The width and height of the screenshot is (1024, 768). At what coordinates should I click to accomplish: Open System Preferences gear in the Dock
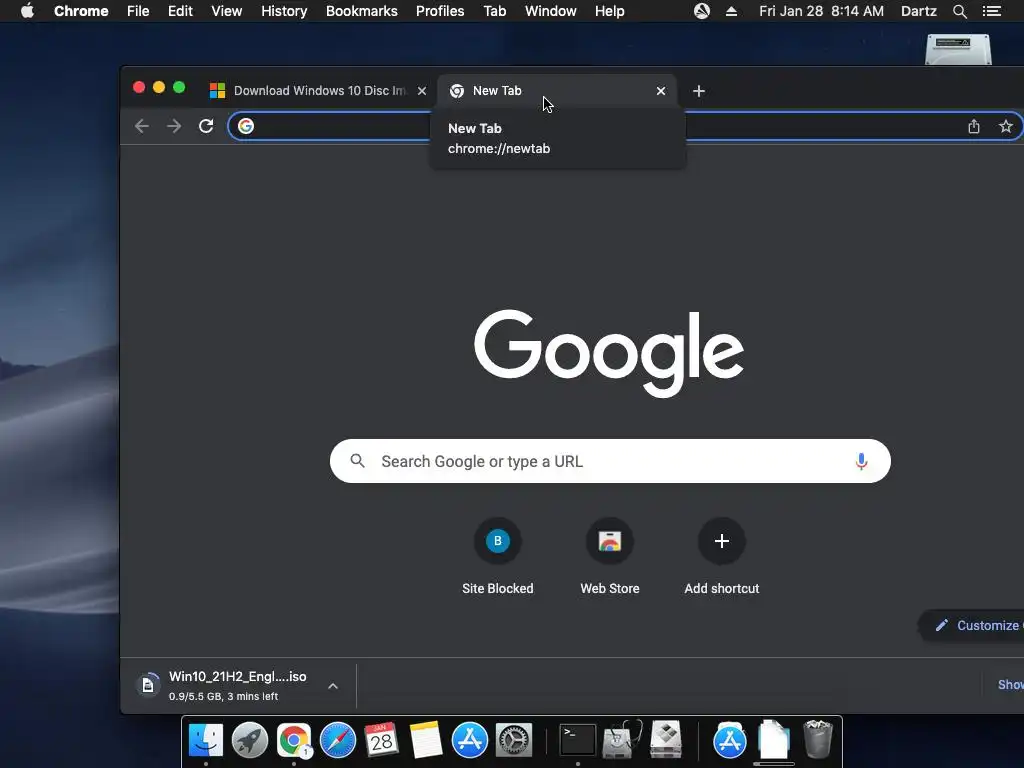514,740
